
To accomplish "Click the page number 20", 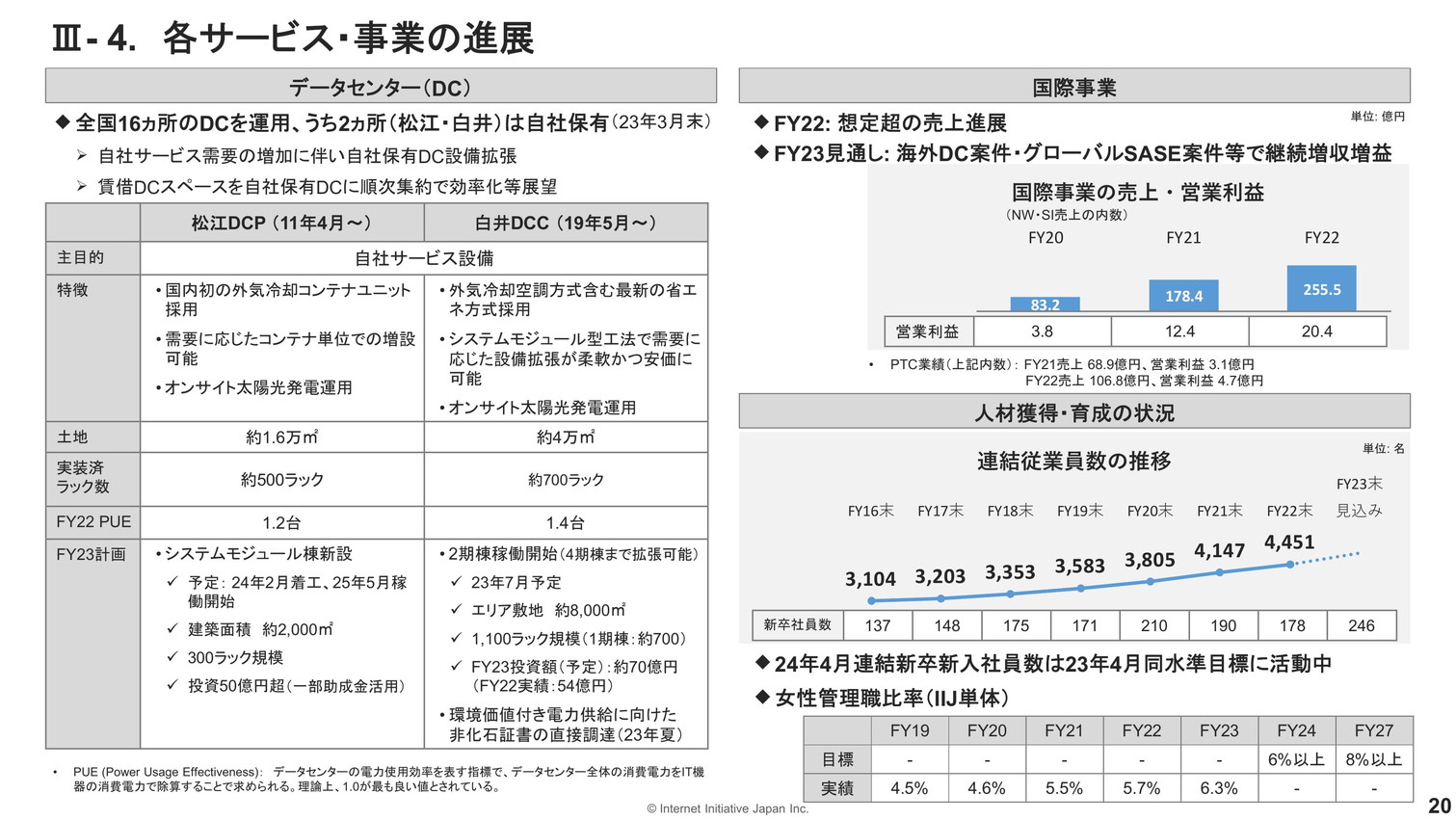I will click(1439, 806).
